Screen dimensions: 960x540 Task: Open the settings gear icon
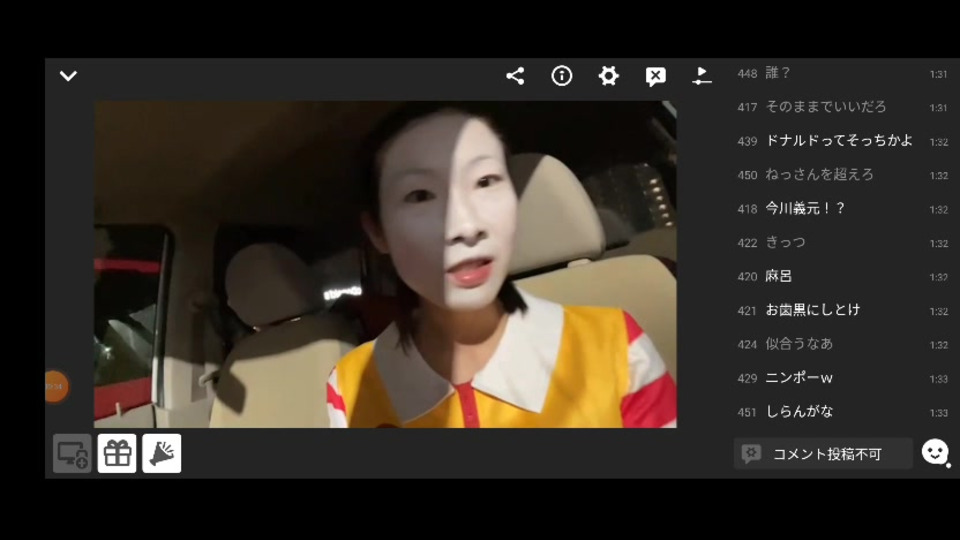tap(608, 76)
